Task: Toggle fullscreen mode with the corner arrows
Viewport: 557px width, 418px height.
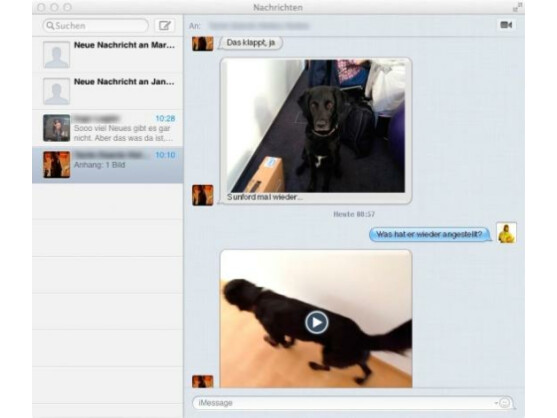Action: [517, 7]
